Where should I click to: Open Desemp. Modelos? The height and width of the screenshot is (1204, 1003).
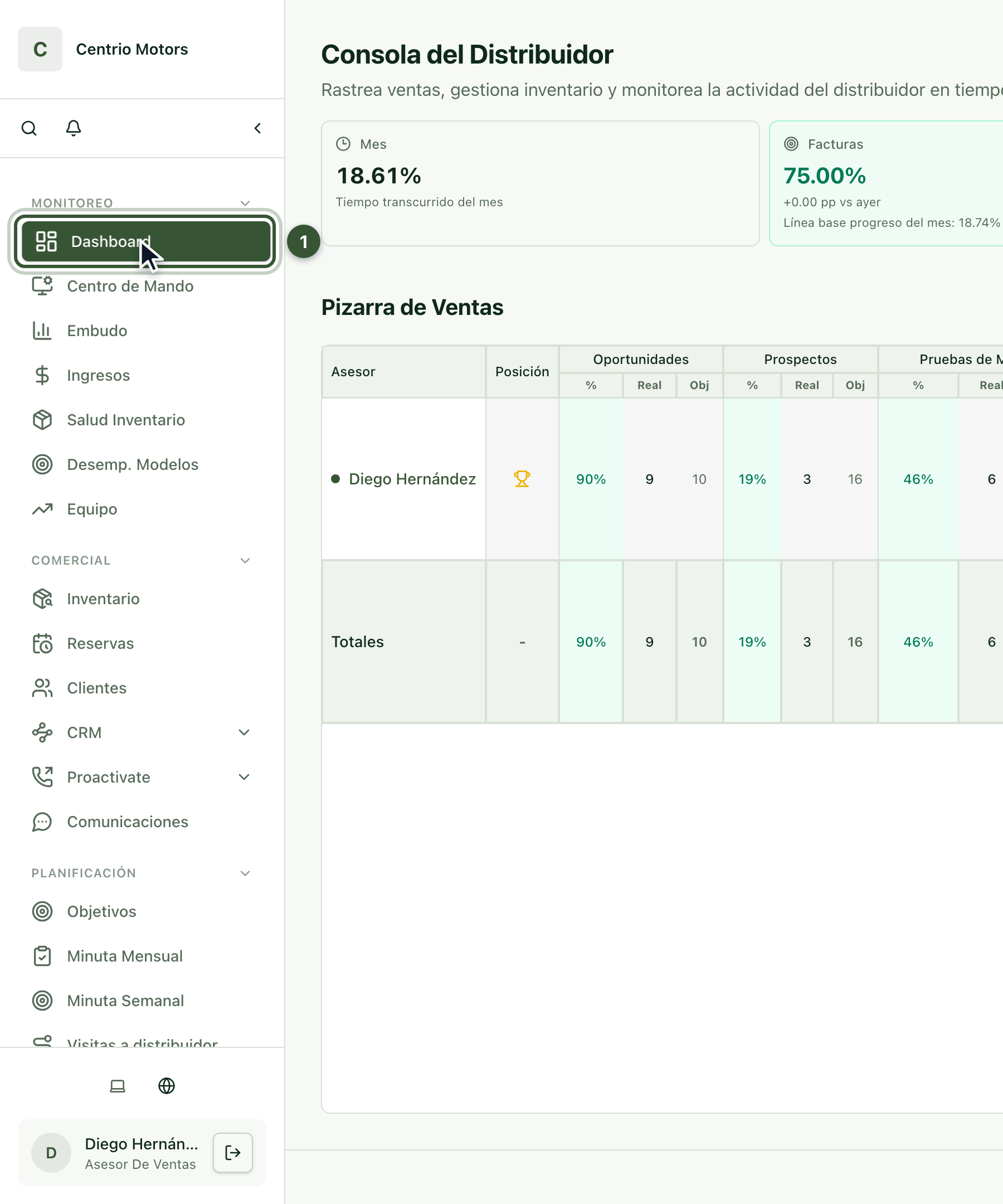click(x=142, y=464)
